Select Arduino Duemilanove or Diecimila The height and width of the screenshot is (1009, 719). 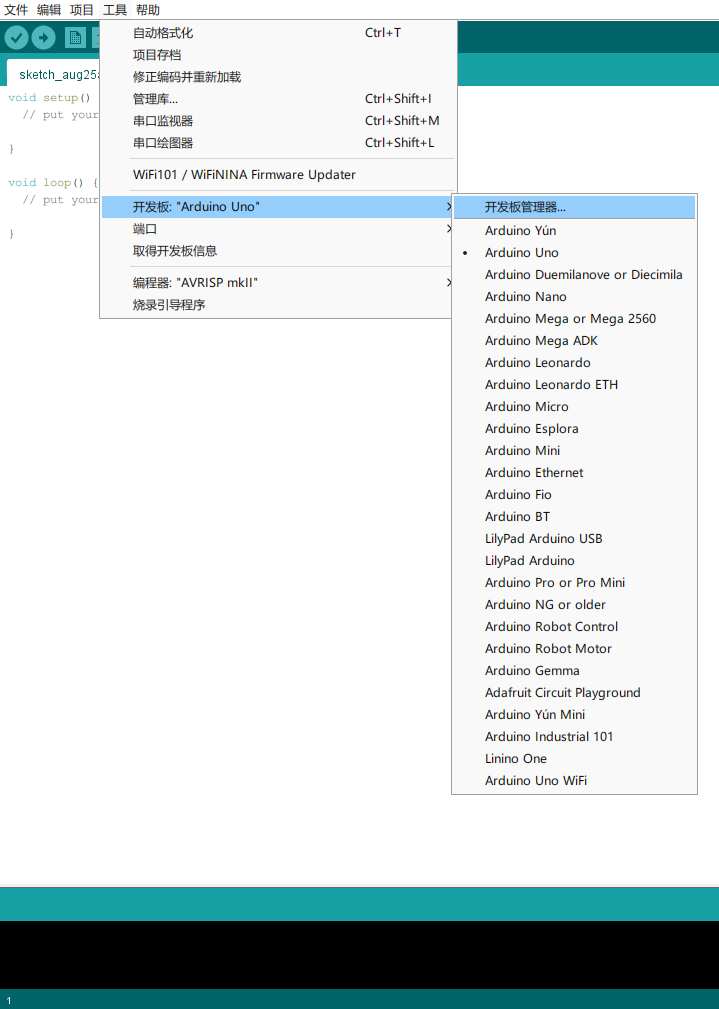pyautogui.click(x=574, y=274)
